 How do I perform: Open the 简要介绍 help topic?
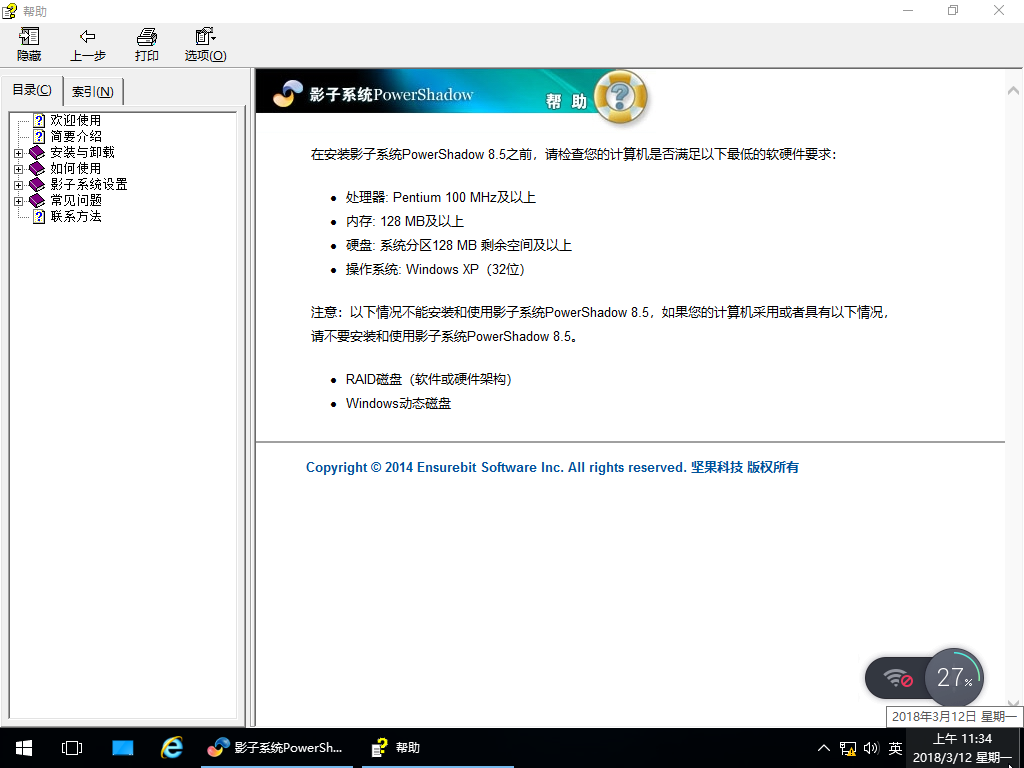tap(76, 136)
